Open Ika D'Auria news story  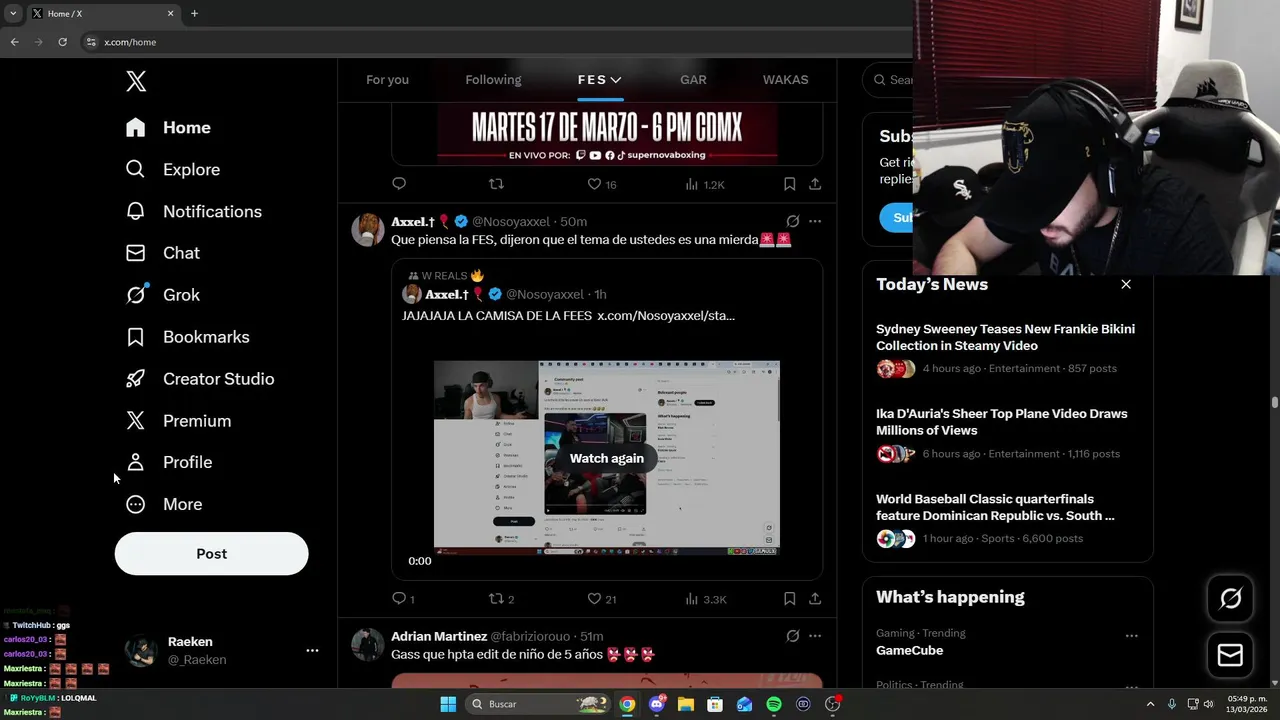pyautogui.click(x=1007, y=434)
